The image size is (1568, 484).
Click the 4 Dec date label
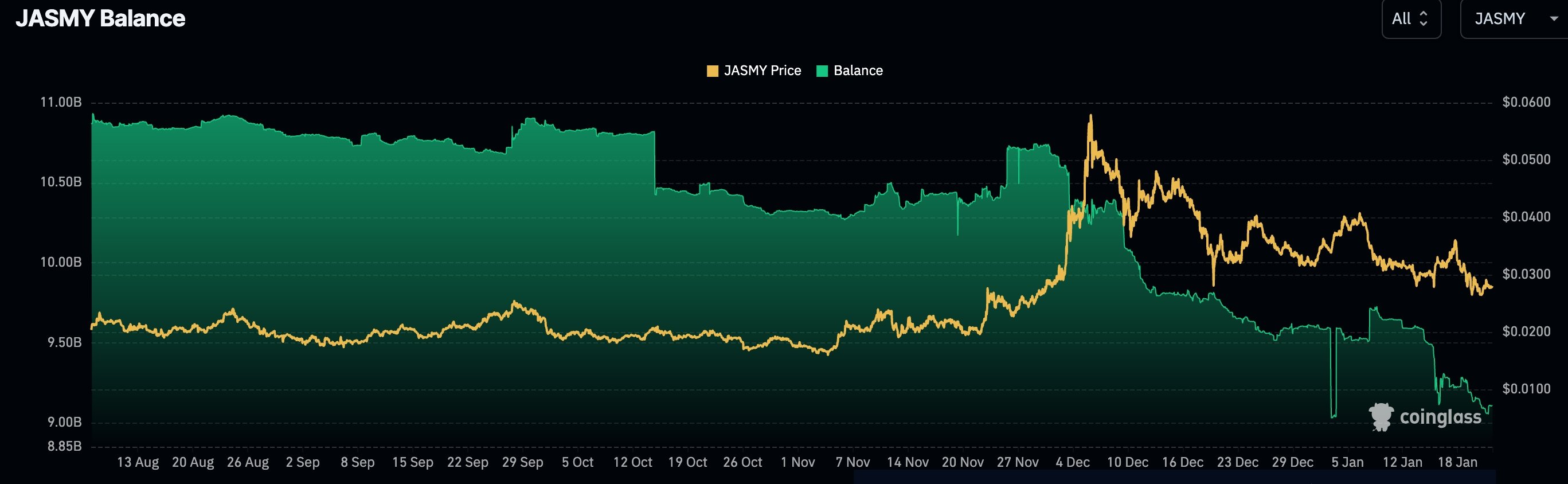(1073, 462)
